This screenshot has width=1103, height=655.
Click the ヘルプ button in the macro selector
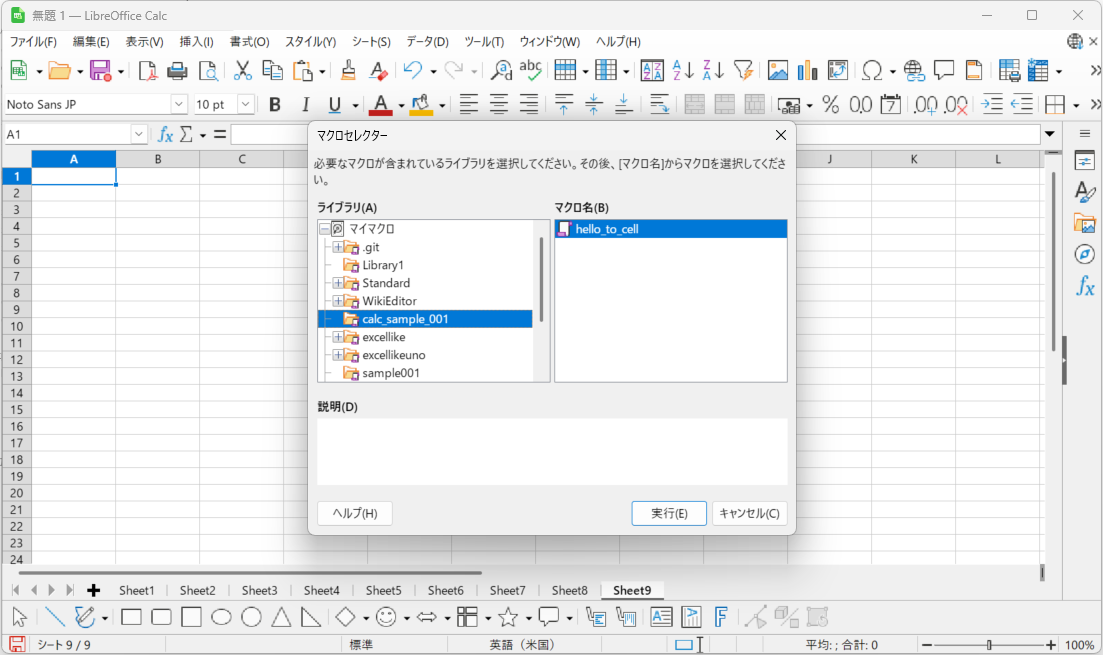pyautogui.click(x=354, y=513)
